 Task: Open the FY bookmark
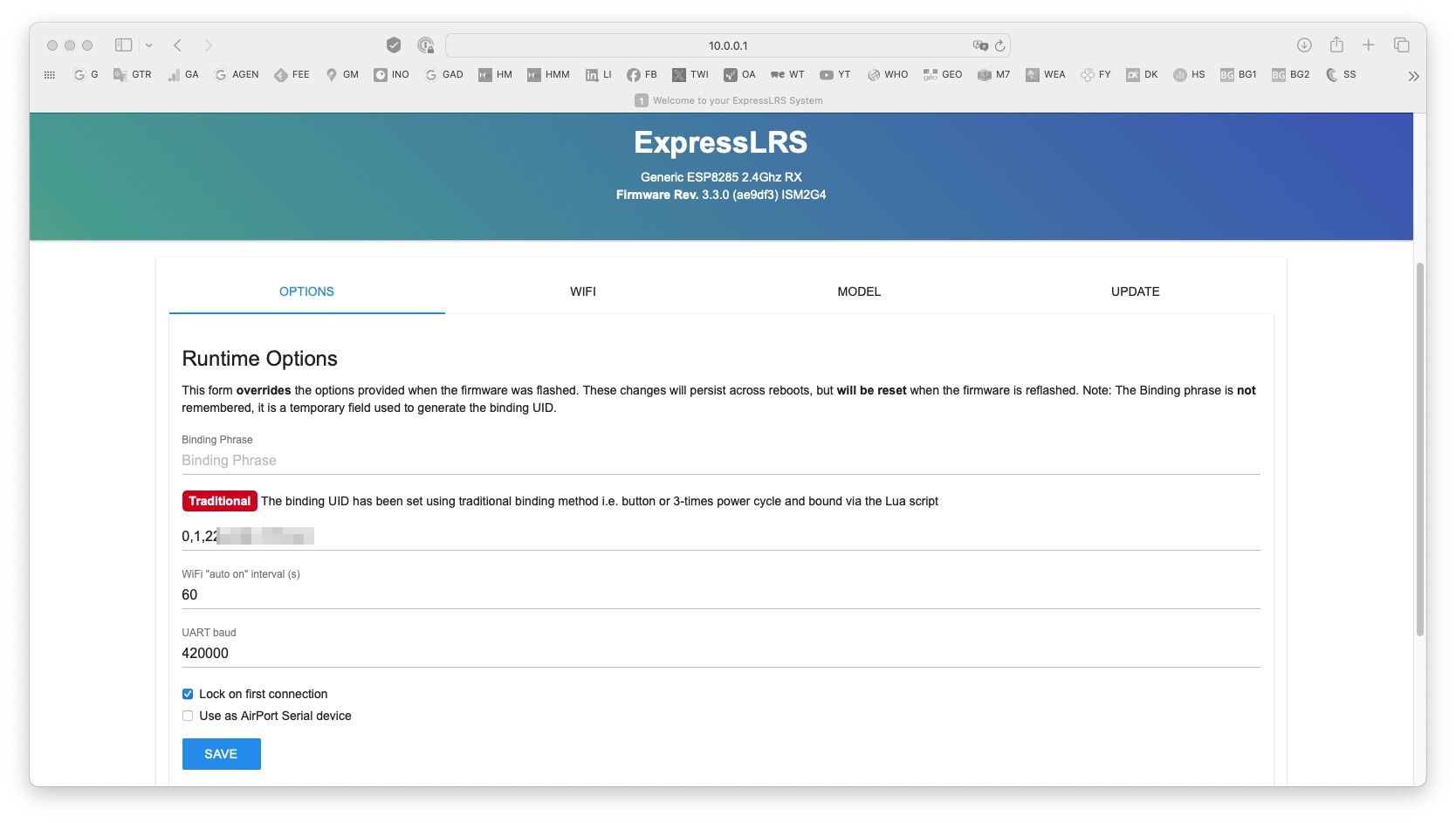tap(1095, 75)
